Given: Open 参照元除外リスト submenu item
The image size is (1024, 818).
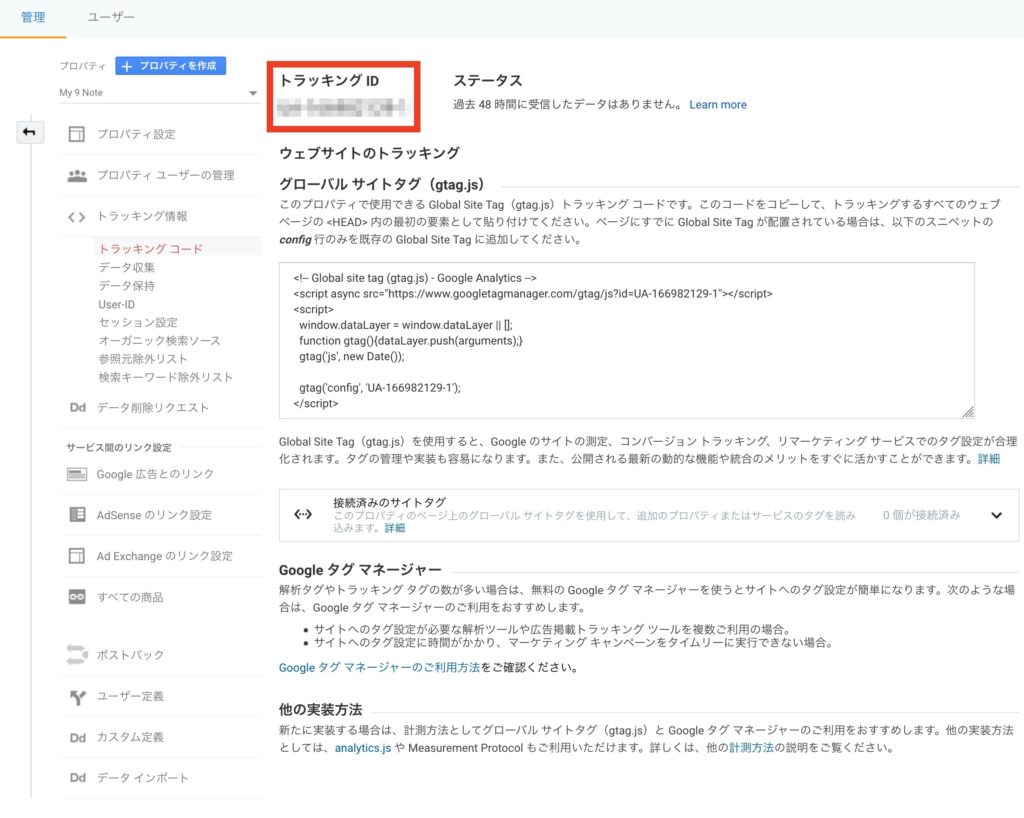Looking at the screenshot, I should pos(143,359).
